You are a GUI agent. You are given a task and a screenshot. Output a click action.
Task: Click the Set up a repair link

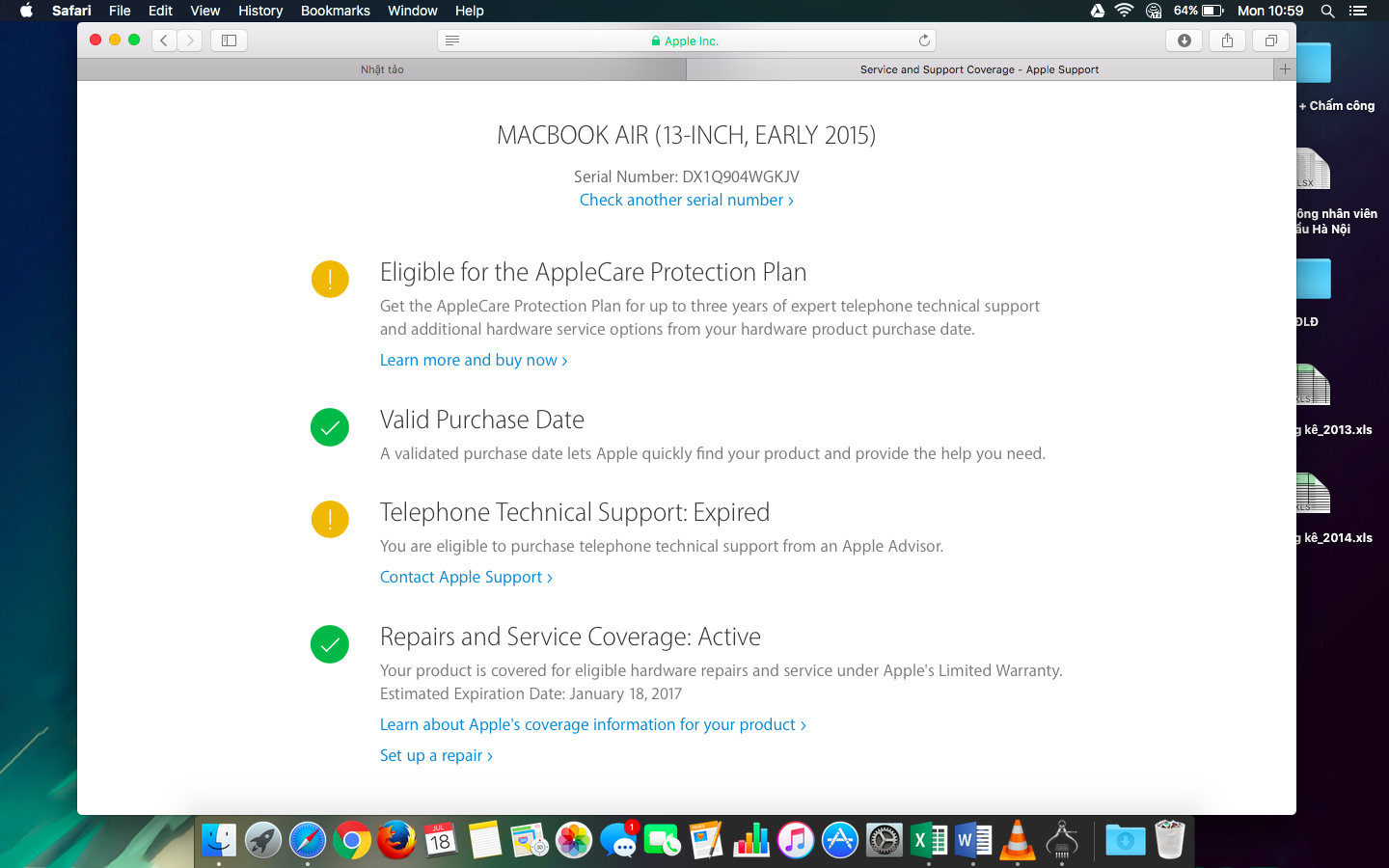pos(436,756)
